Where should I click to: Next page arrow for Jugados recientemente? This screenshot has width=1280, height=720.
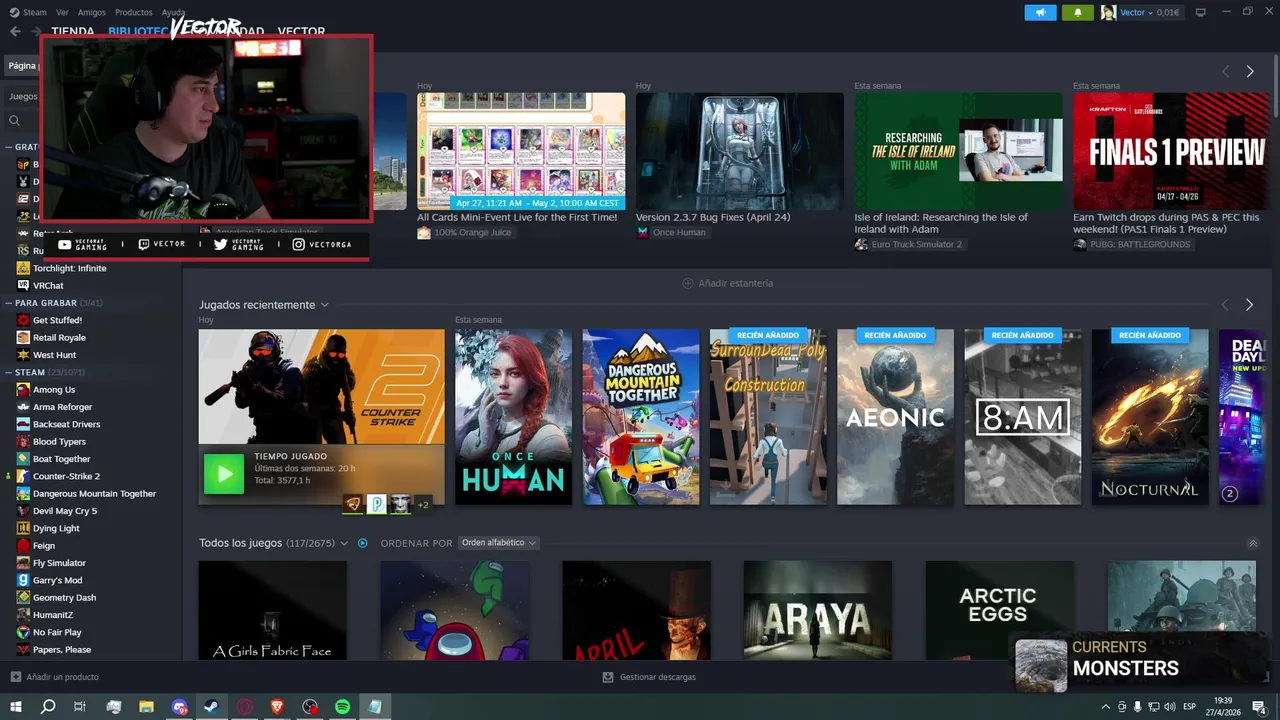[x=1249, y=305]
